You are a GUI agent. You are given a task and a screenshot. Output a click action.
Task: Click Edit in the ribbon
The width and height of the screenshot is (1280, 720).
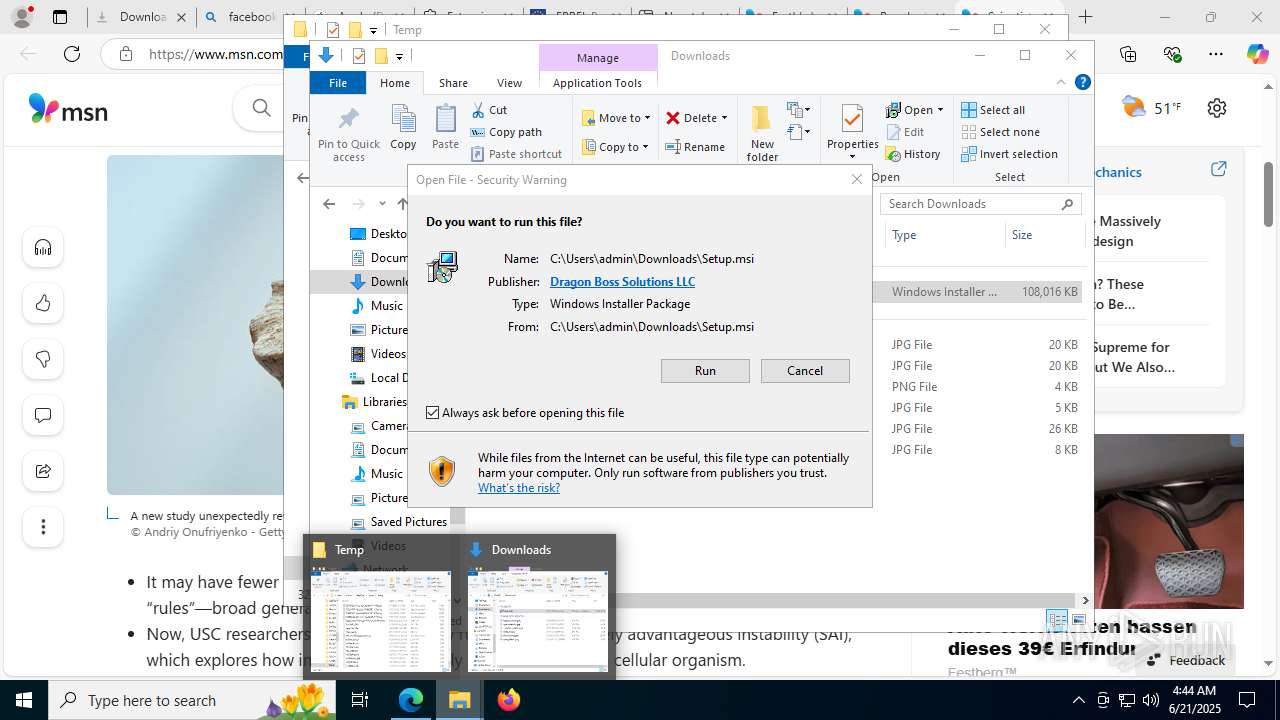[x=905, y=132]
